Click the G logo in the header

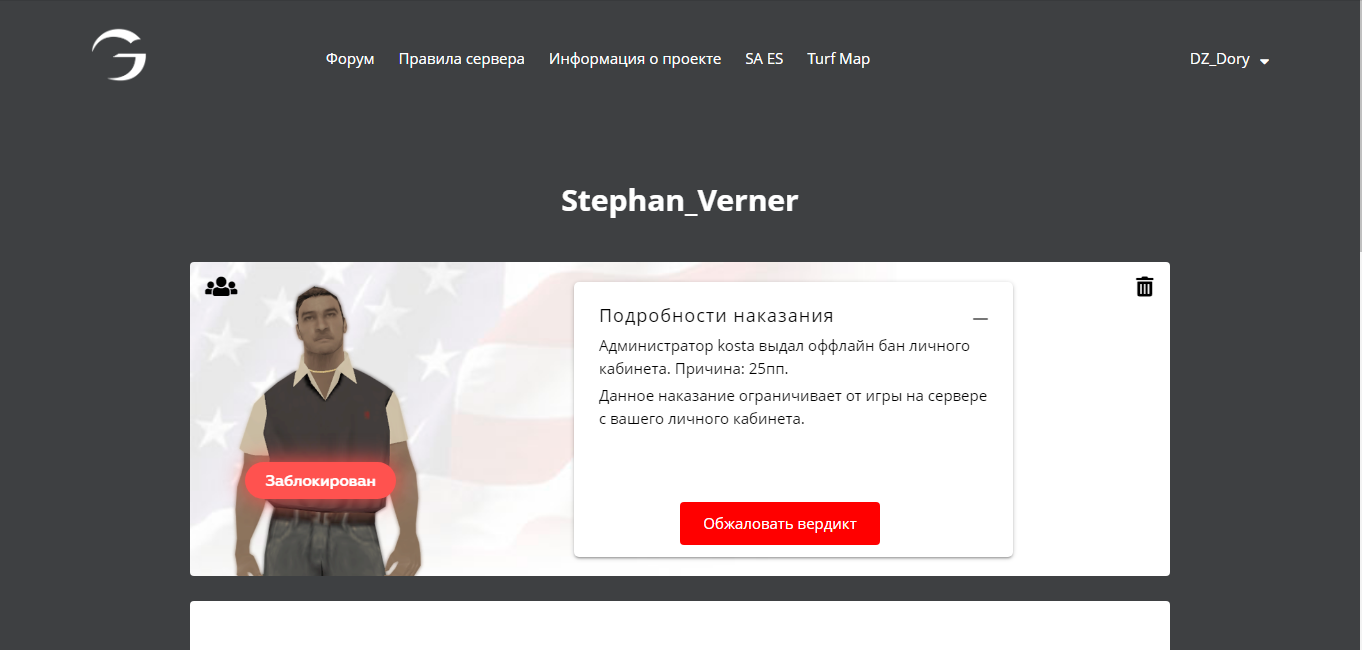[119, 55]
